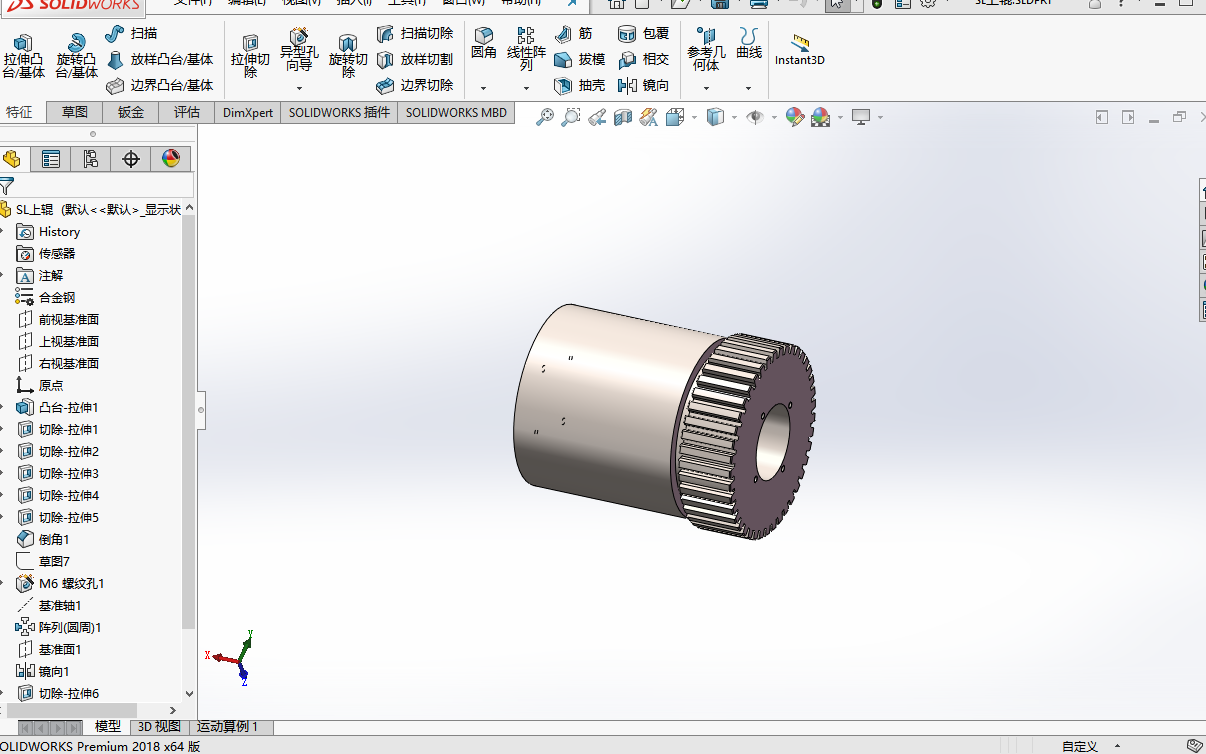Select the 相交 intersect tool
The height and width of the screenshot is (754, 1206).
tap(644, 59)
